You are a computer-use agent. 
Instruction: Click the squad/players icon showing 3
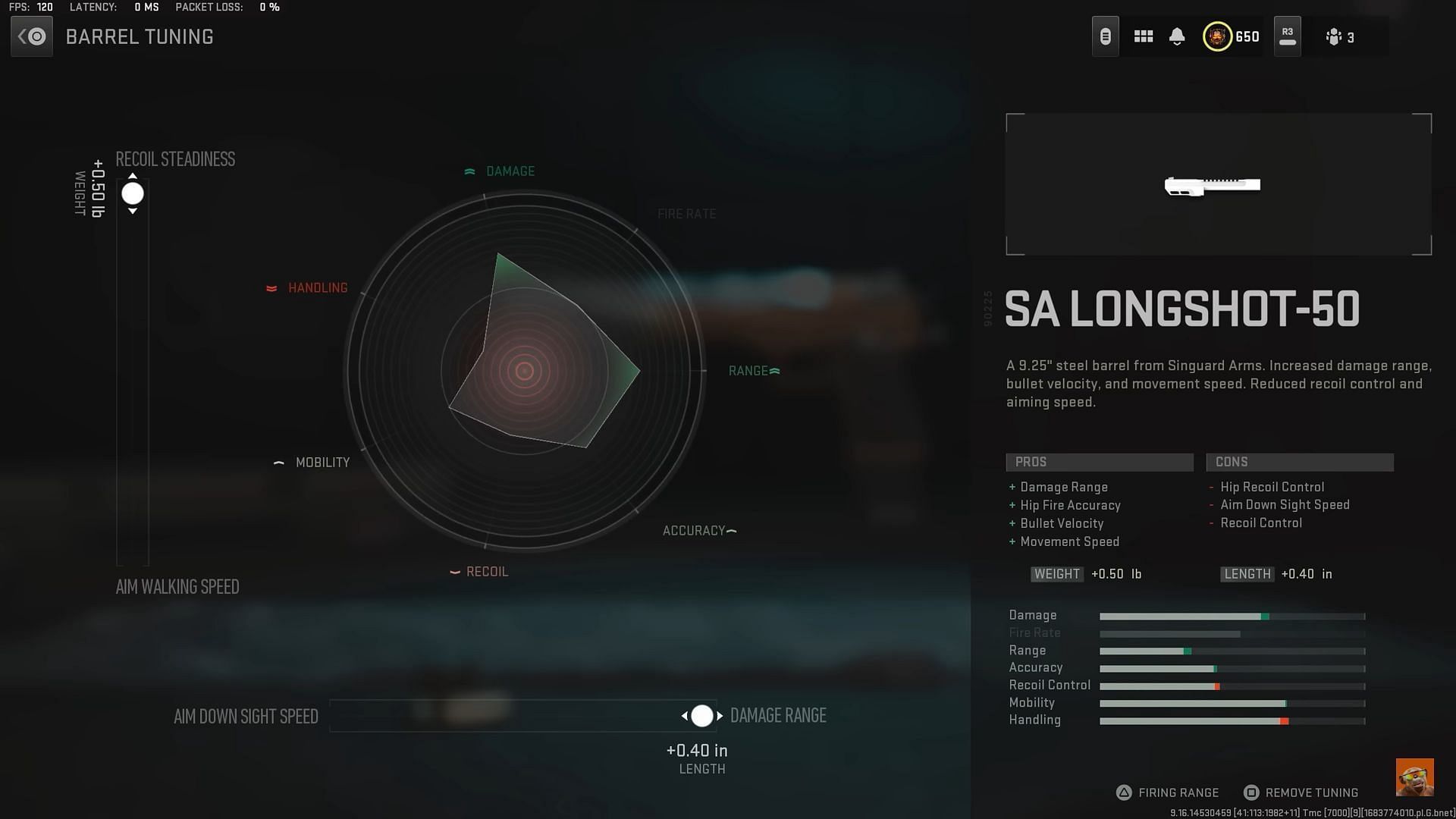coord(1340,36)
